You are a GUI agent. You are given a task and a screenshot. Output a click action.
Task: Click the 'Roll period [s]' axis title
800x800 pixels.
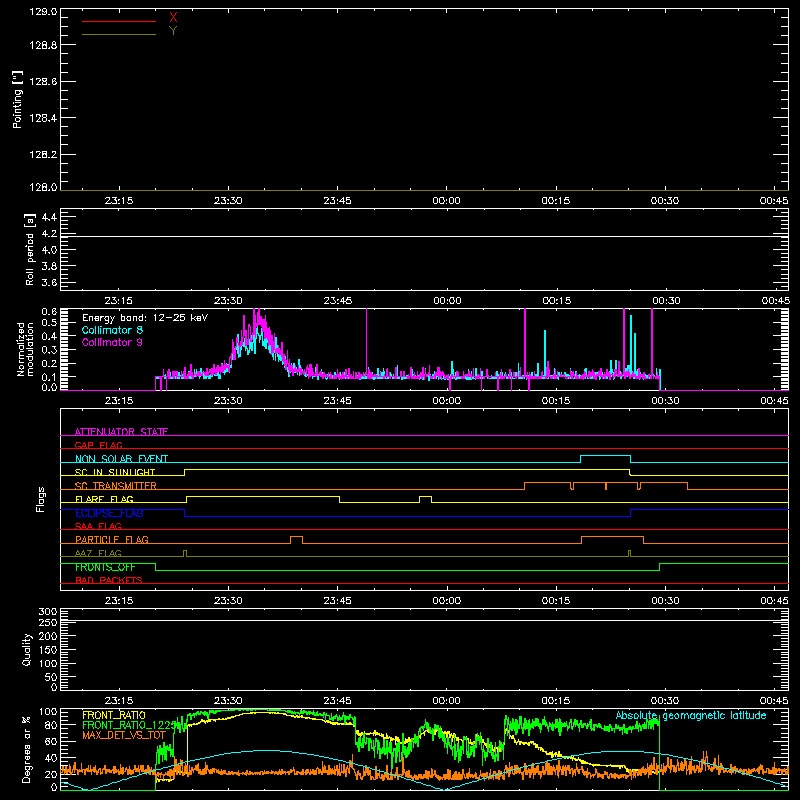30,249
